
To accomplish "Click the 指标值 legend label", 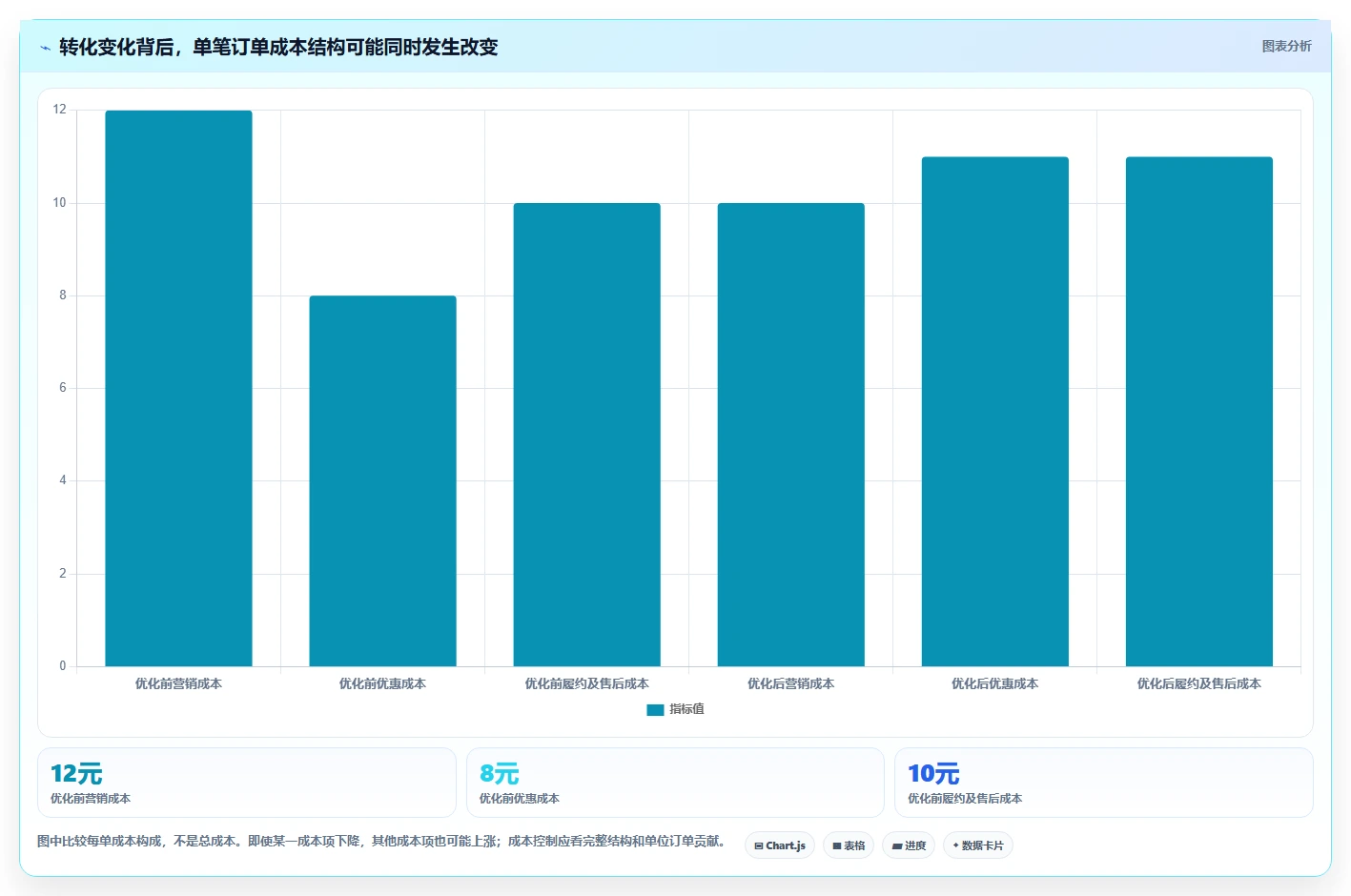I will point(686,709).
